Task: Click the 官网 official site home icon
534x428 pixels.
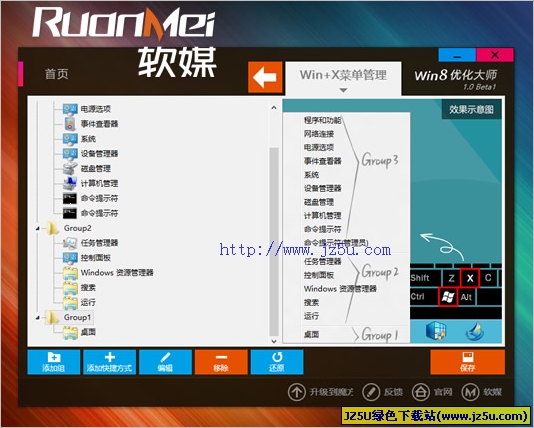Action: [421, 392]
